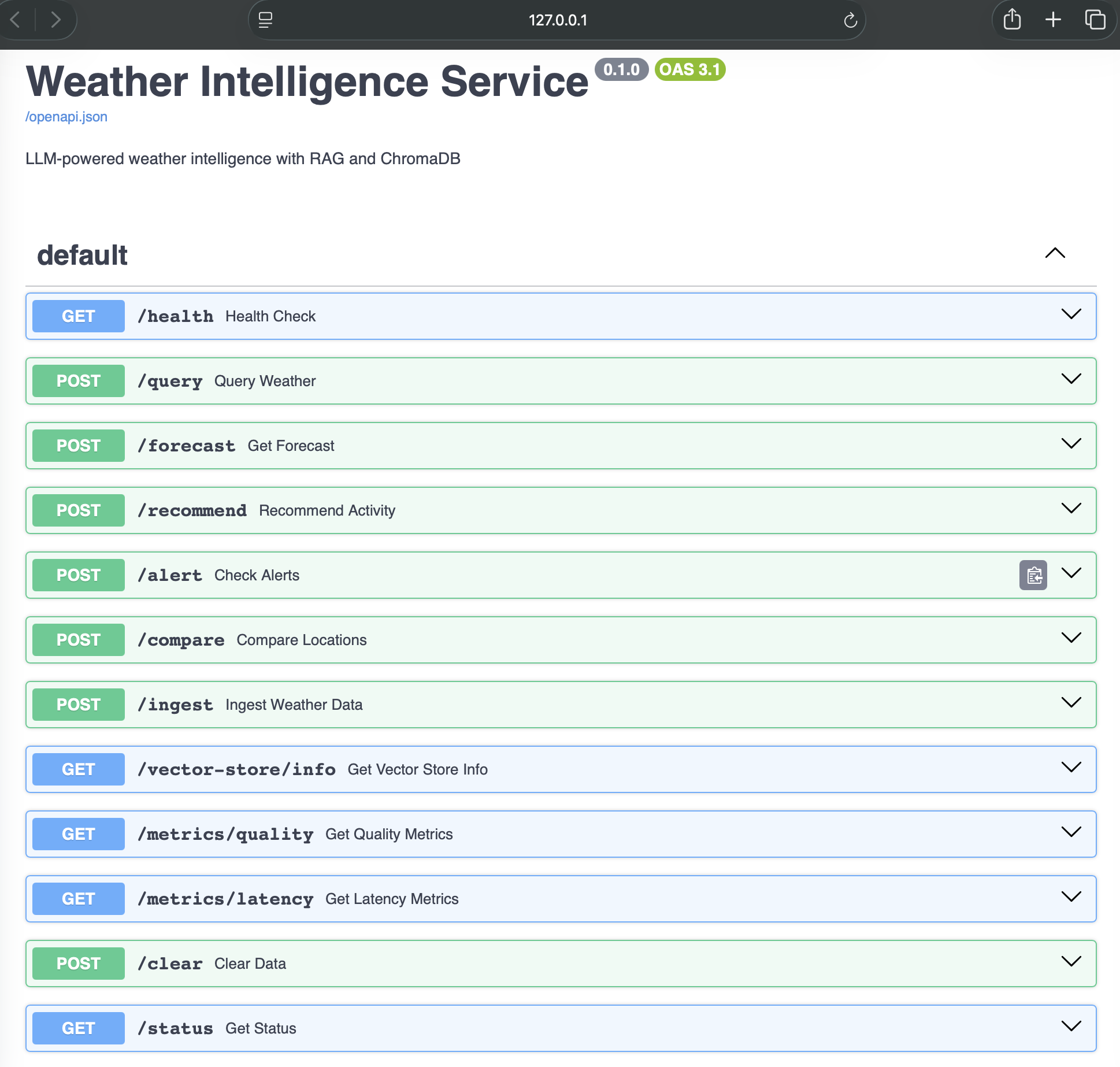Click the page settings icon in address bar
Screen dimensions: 1120x1067
(265, 20)
